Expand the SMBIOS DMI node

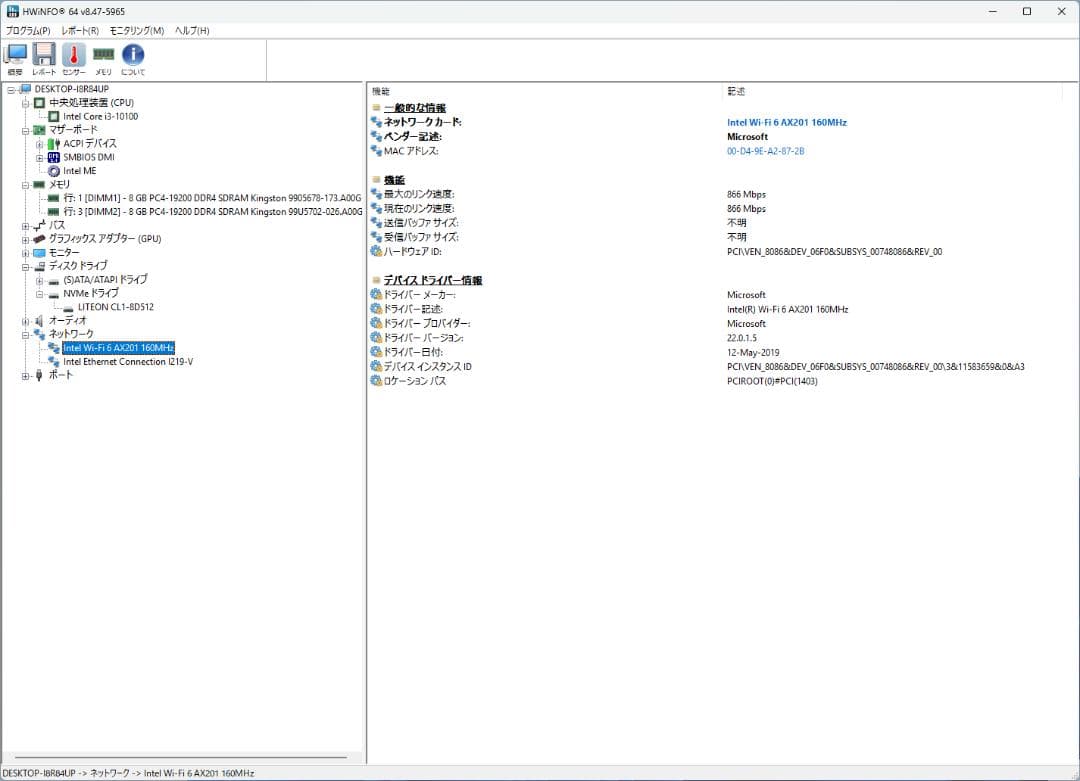click(40, 158)
